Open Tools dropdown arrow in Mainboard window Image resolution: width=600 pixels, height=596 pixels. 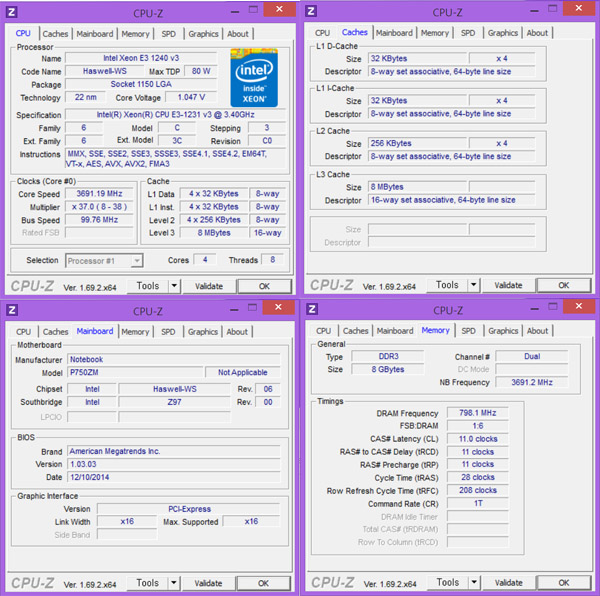174,583
